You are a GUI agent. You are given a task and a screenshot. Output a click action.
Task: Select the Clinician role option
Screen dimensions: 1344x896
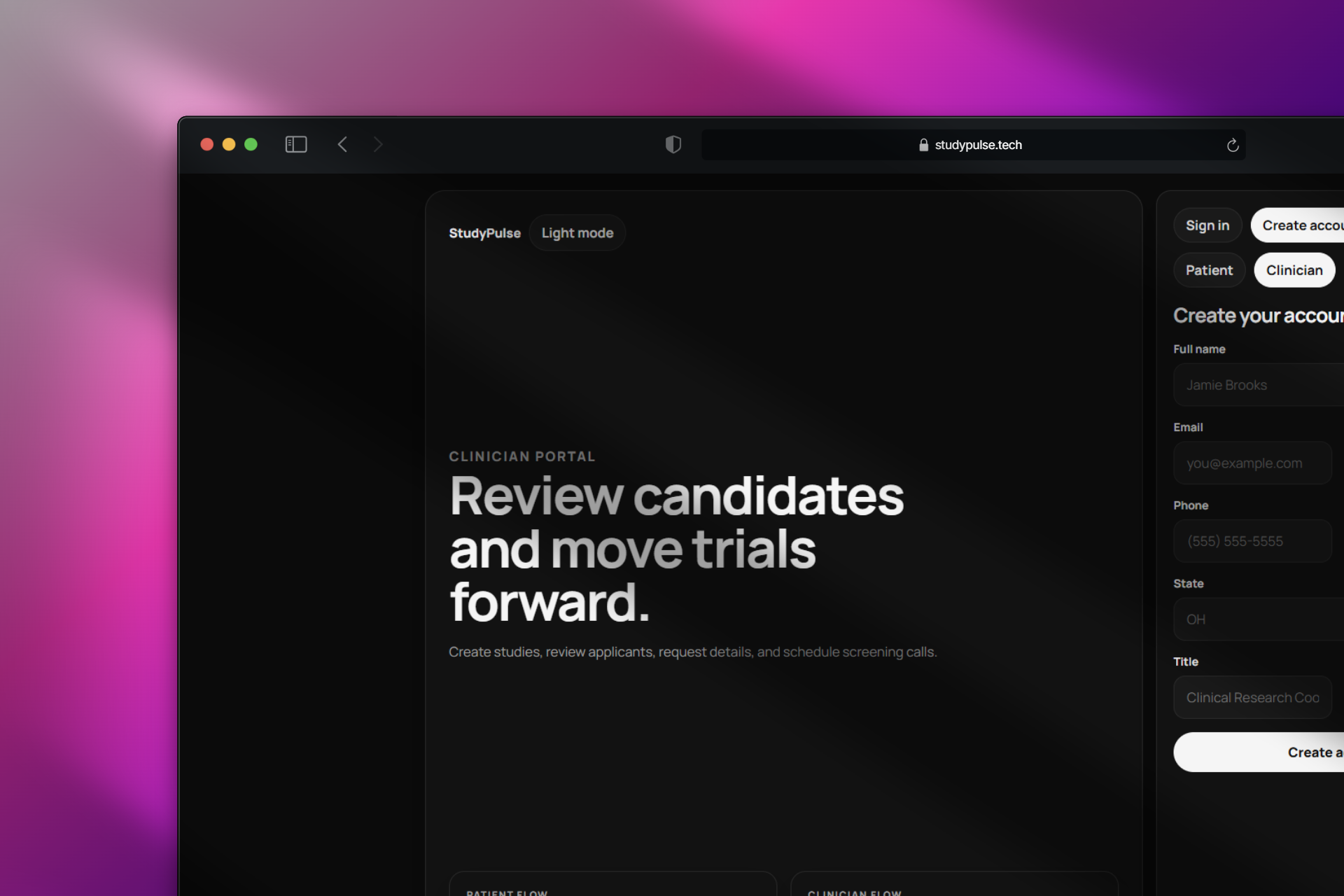[1294, 270]
